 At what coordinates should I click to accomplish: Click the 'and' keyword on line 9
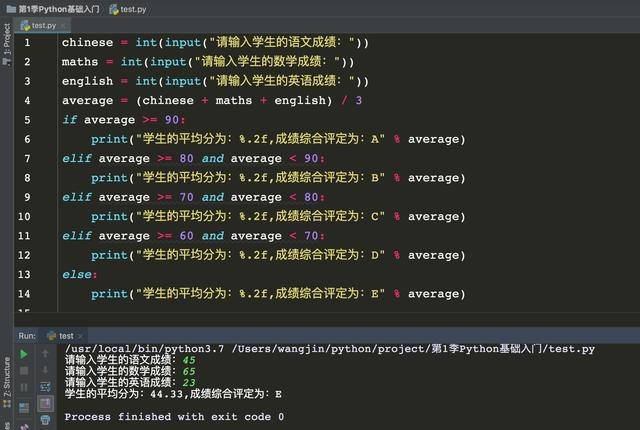pos(213,197)
